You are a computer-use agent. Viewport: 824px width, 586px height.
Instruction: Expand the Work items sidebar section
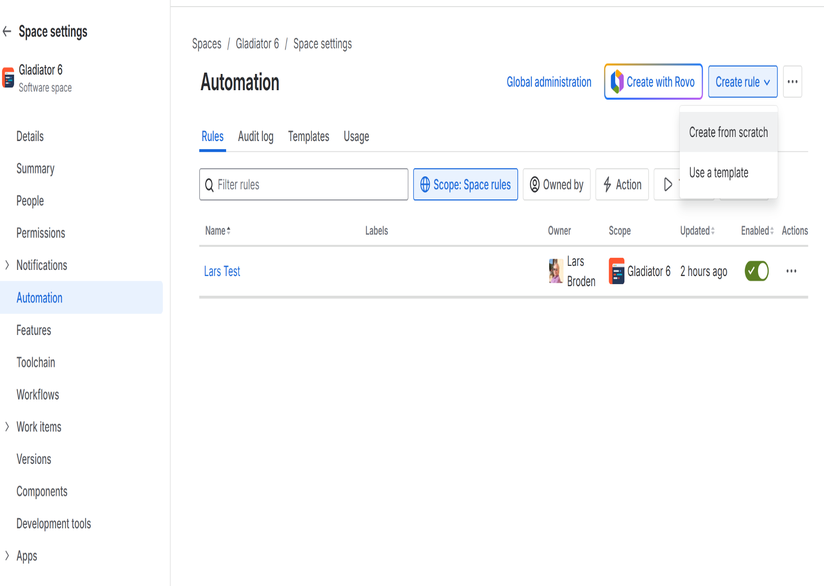pos(8,427)
